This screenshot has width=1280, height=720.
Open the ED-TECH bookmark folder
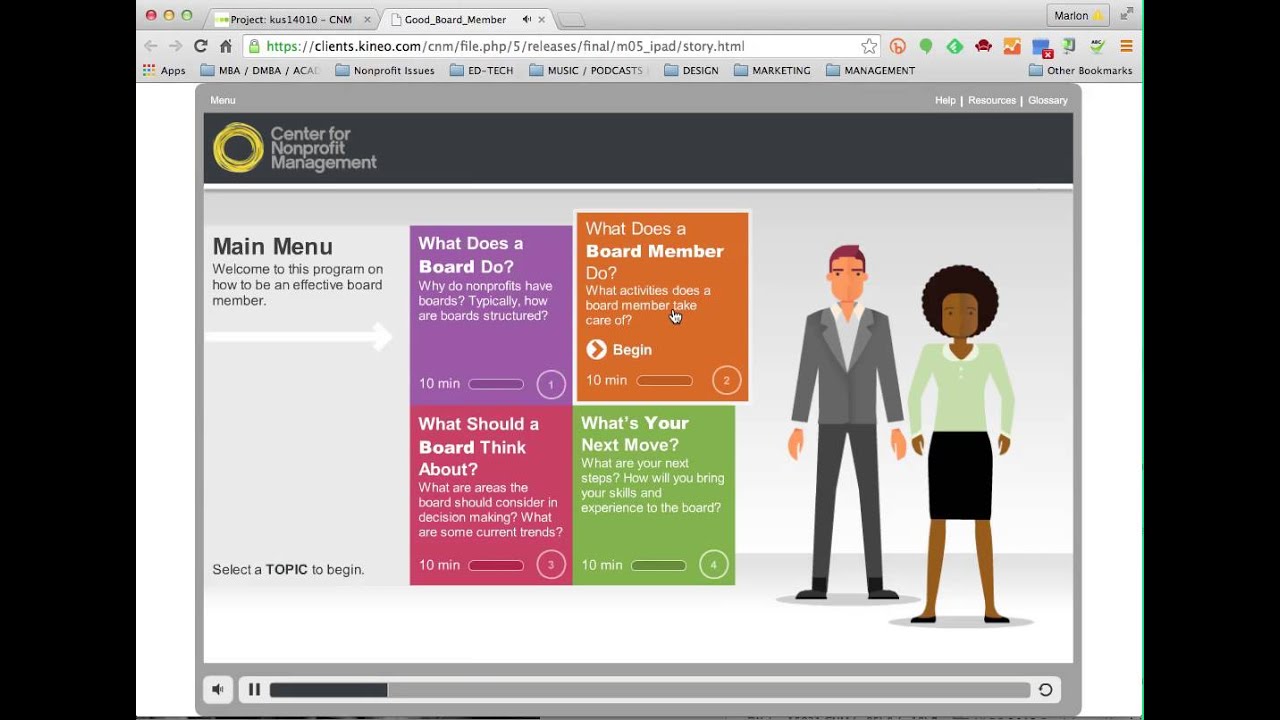point(482,71)
